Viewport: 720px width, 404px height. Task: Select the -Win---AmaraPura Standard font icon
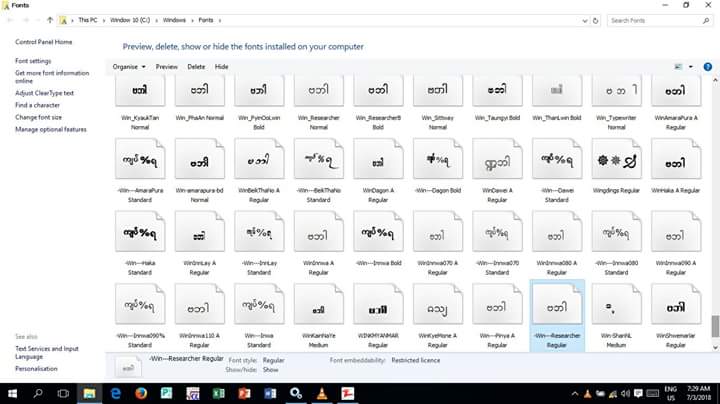(140, 159)
